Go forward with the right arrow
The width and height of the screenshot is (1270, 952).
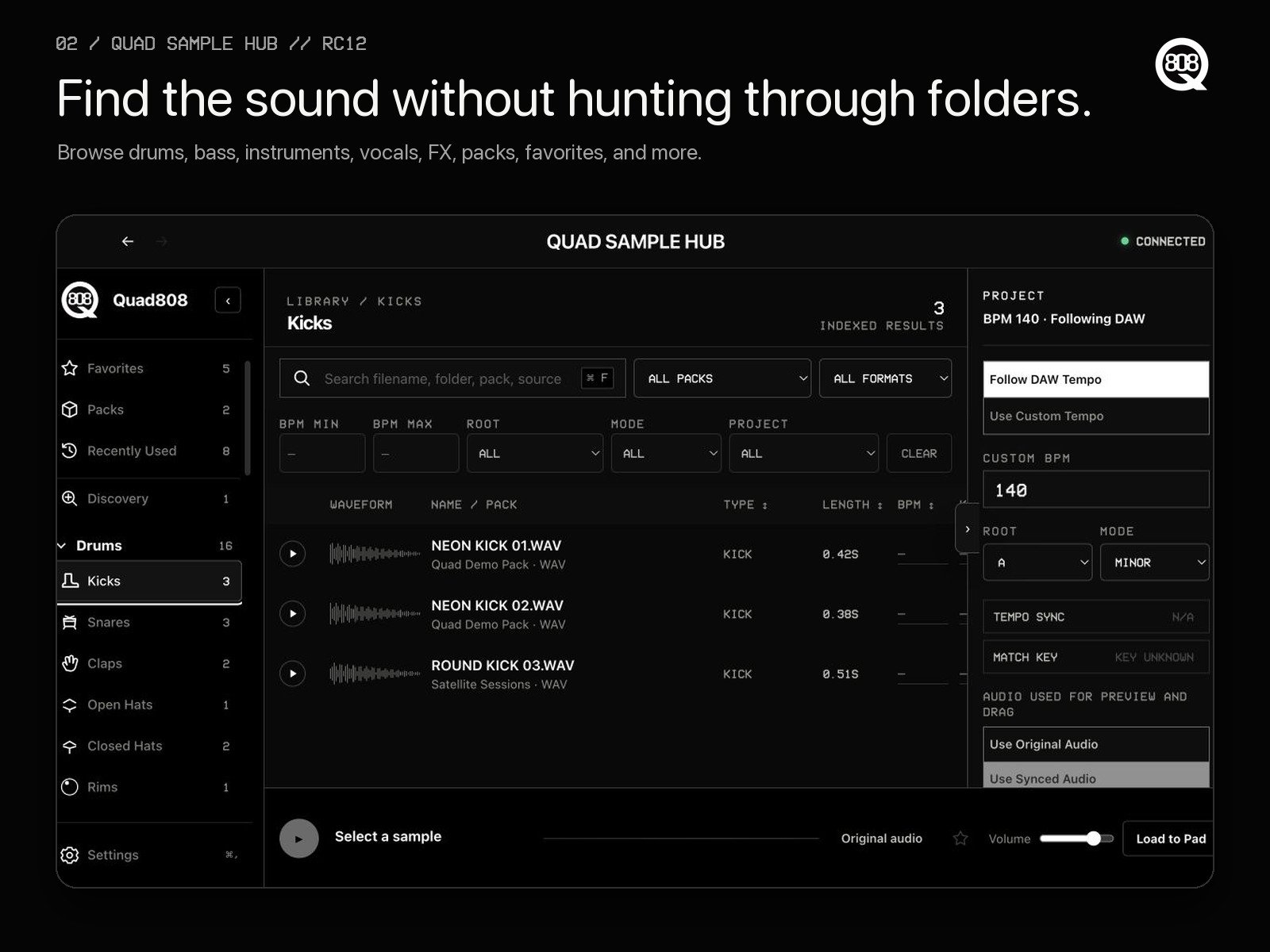162,241
